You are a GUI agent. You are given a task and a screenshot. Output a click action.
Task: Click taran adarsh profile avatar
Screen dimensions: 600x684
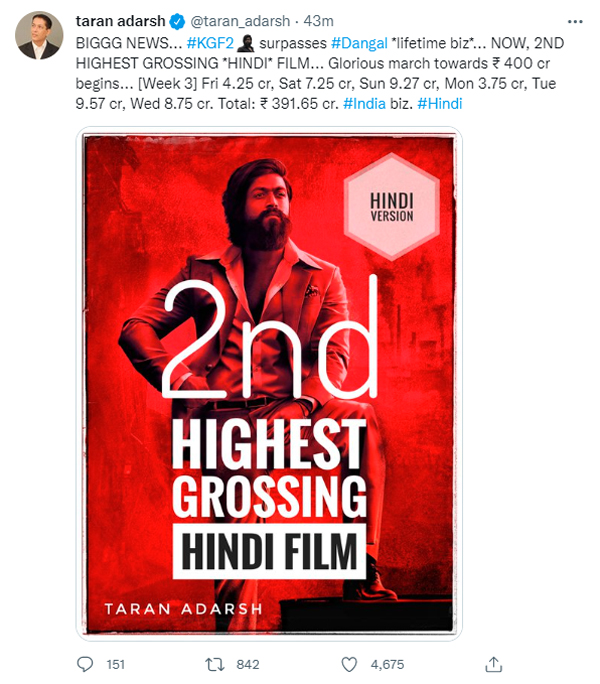click(39, 35)
